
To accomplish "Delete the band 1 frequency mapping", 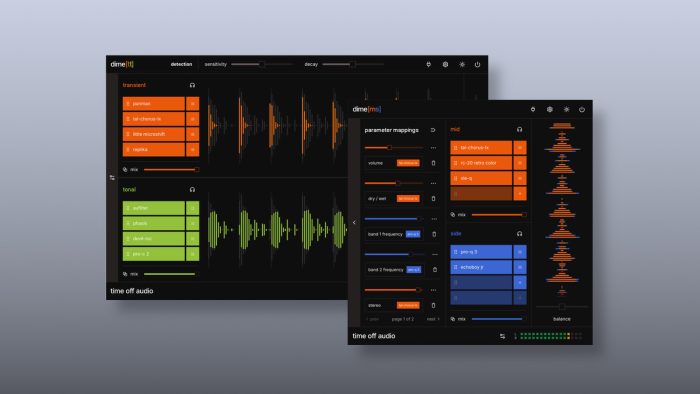I will click(433, 234).
